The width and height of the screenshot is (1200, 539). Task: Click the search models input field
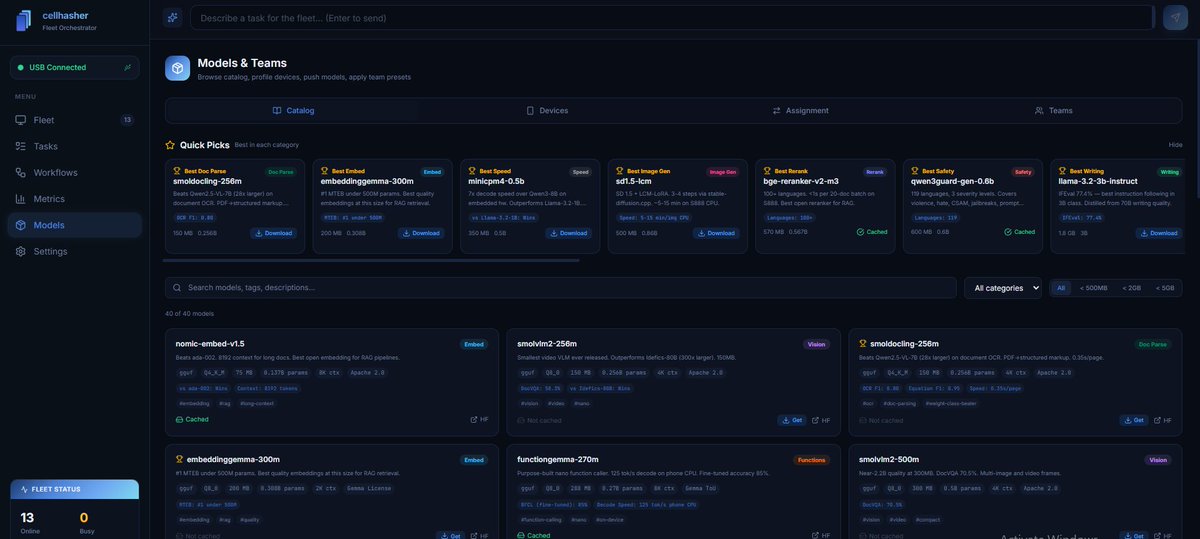[561, 288]
